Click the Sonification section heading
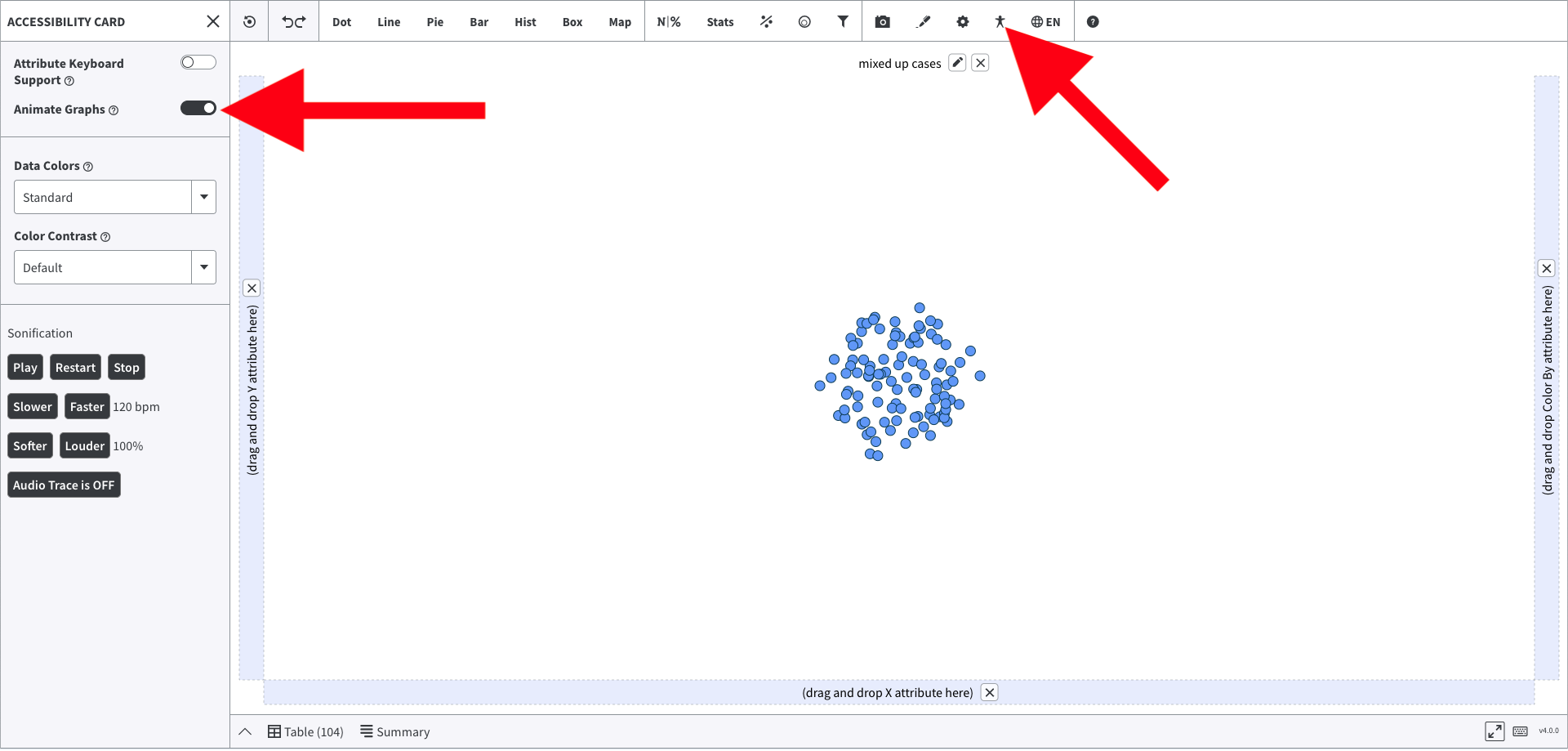 point(40,333)
